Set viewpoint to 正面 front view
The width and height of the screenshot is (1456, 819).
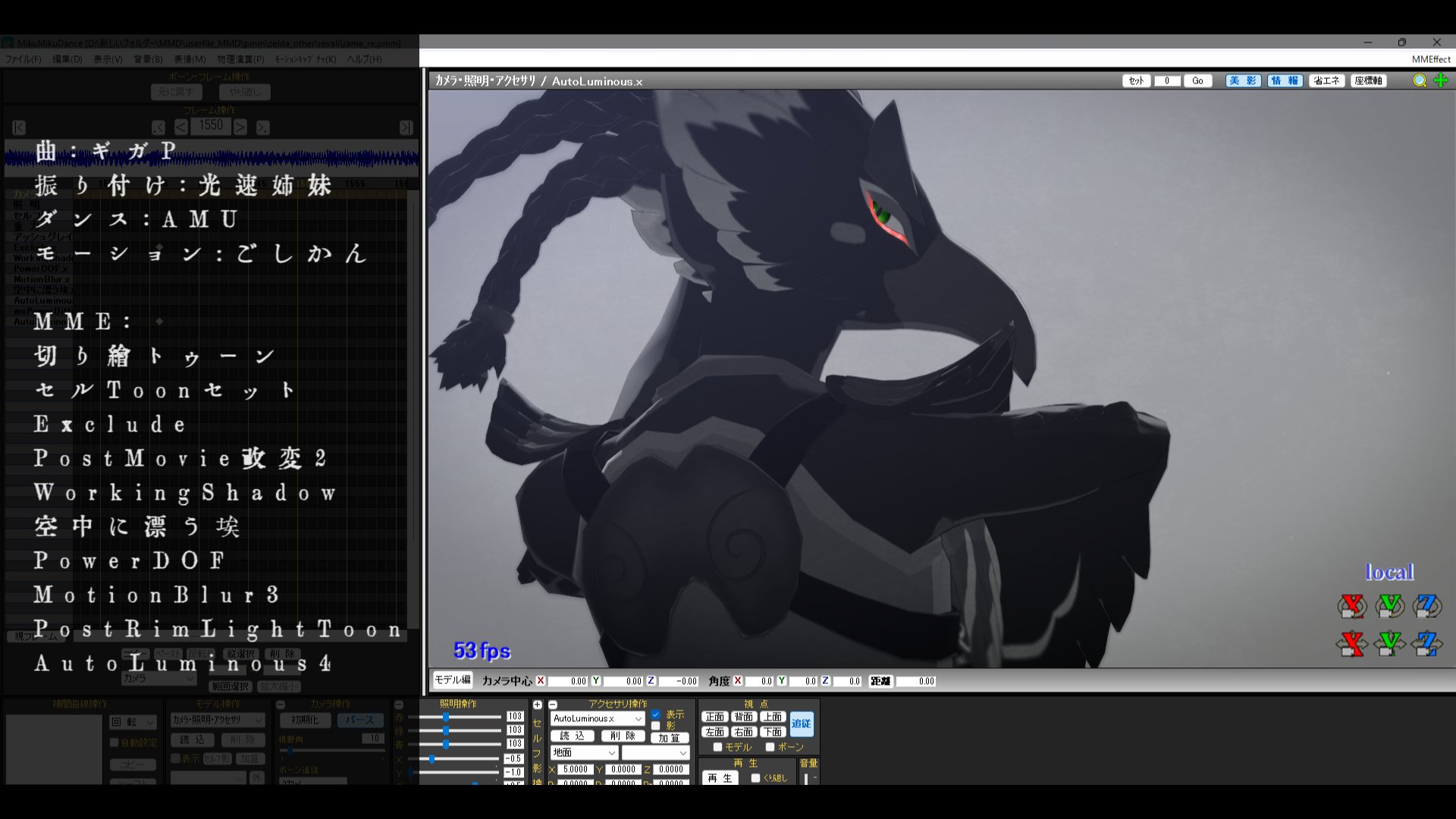[x=715, y=717]
